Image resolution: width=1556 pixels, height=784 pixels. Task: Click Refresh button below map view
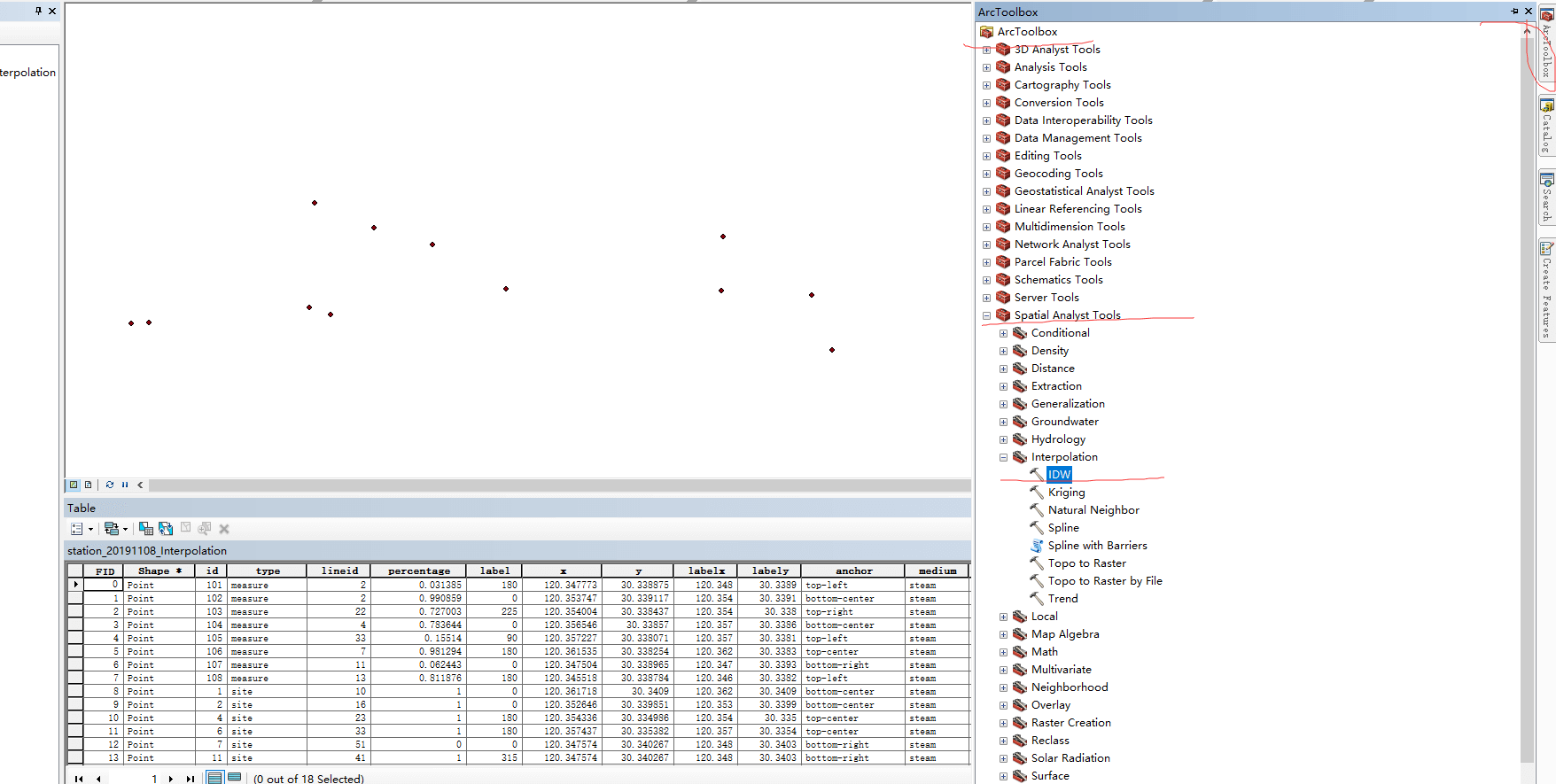pyautogui.click(x=110, y=485)
